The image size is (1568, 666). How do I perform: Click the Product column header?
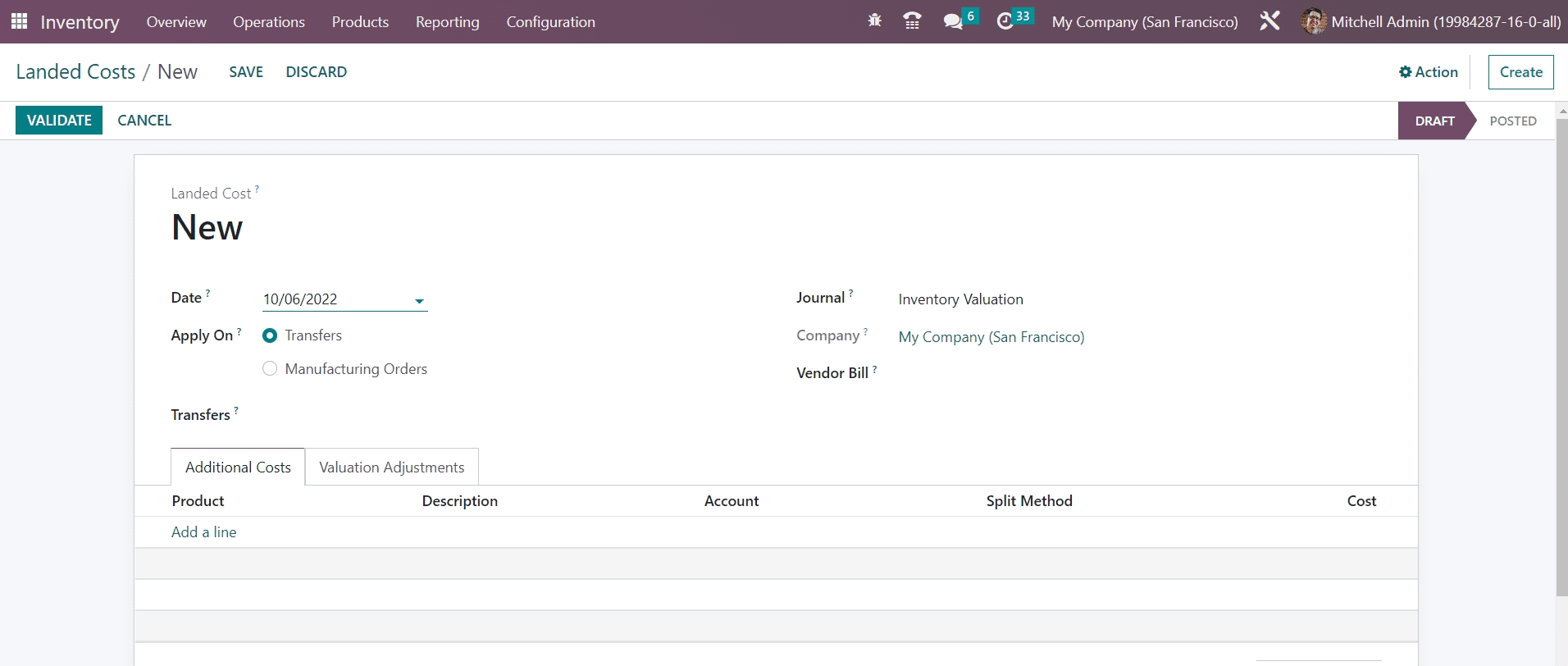(x=198, y=501)
